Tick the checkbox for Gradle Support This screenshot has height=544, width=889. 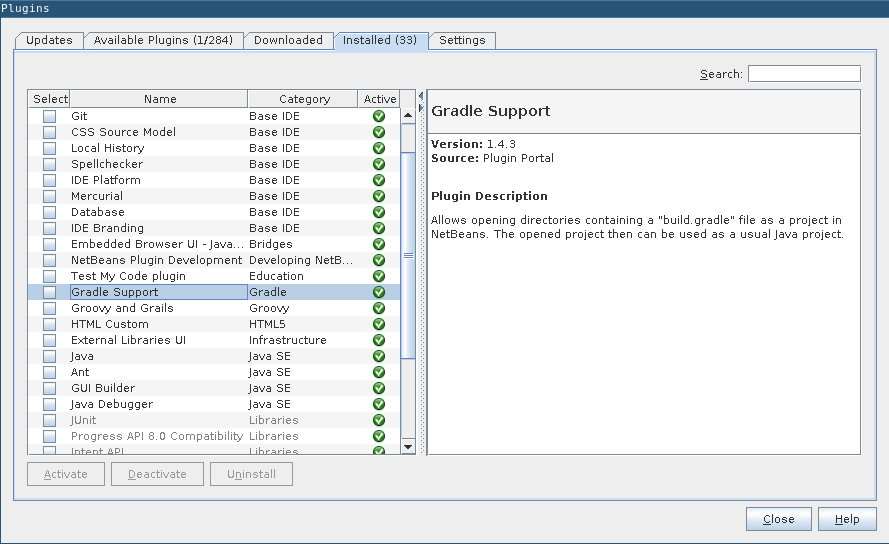49,292
